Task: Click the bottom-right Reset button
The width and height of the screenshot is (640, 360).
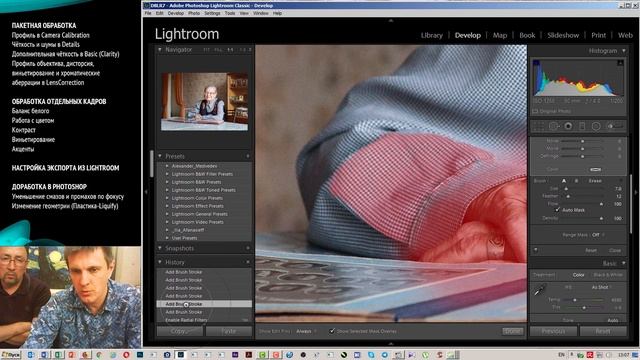Action: [603, 331]
